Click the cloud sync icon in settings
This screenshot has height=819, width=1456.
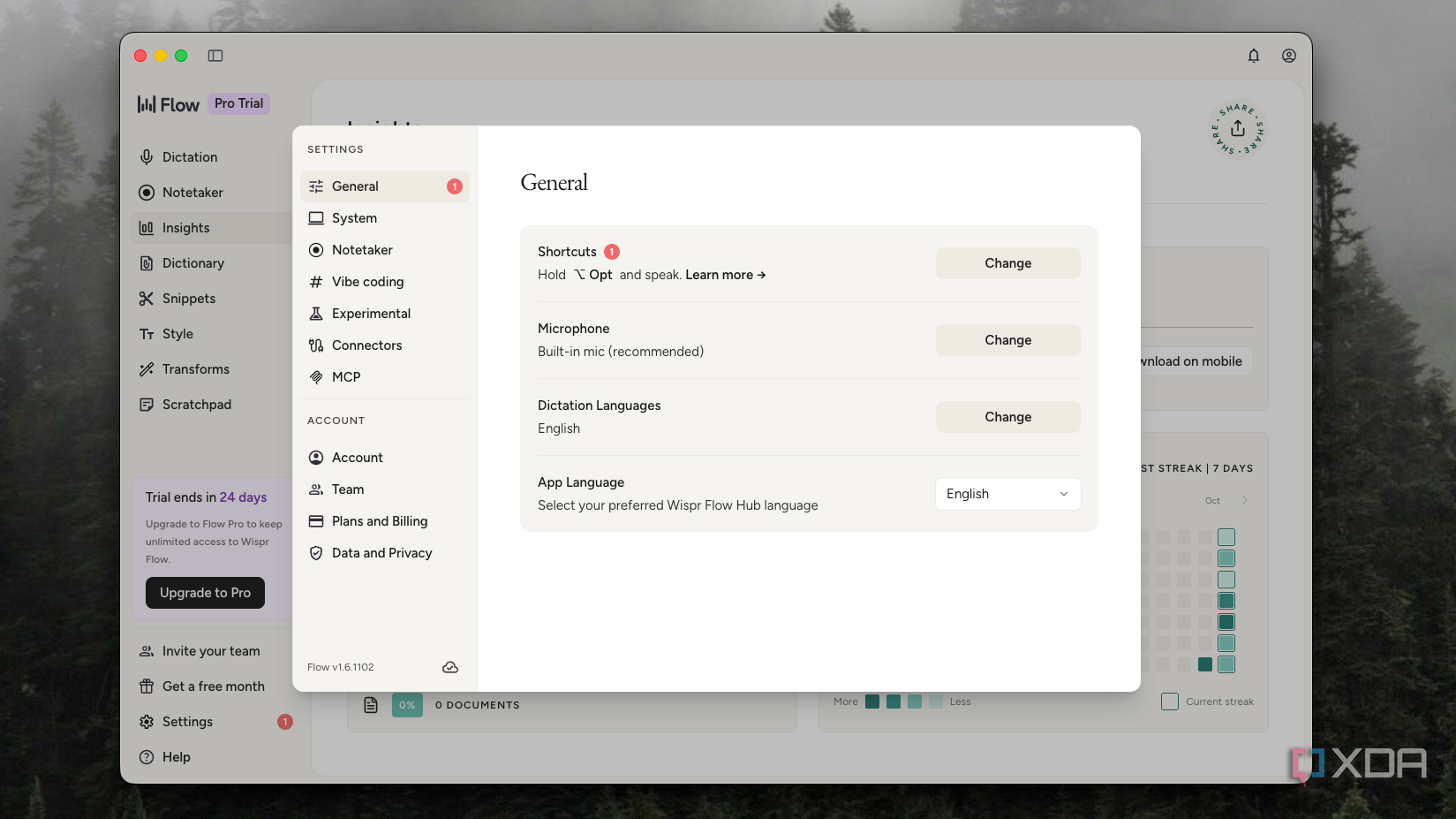pos(449,667)
